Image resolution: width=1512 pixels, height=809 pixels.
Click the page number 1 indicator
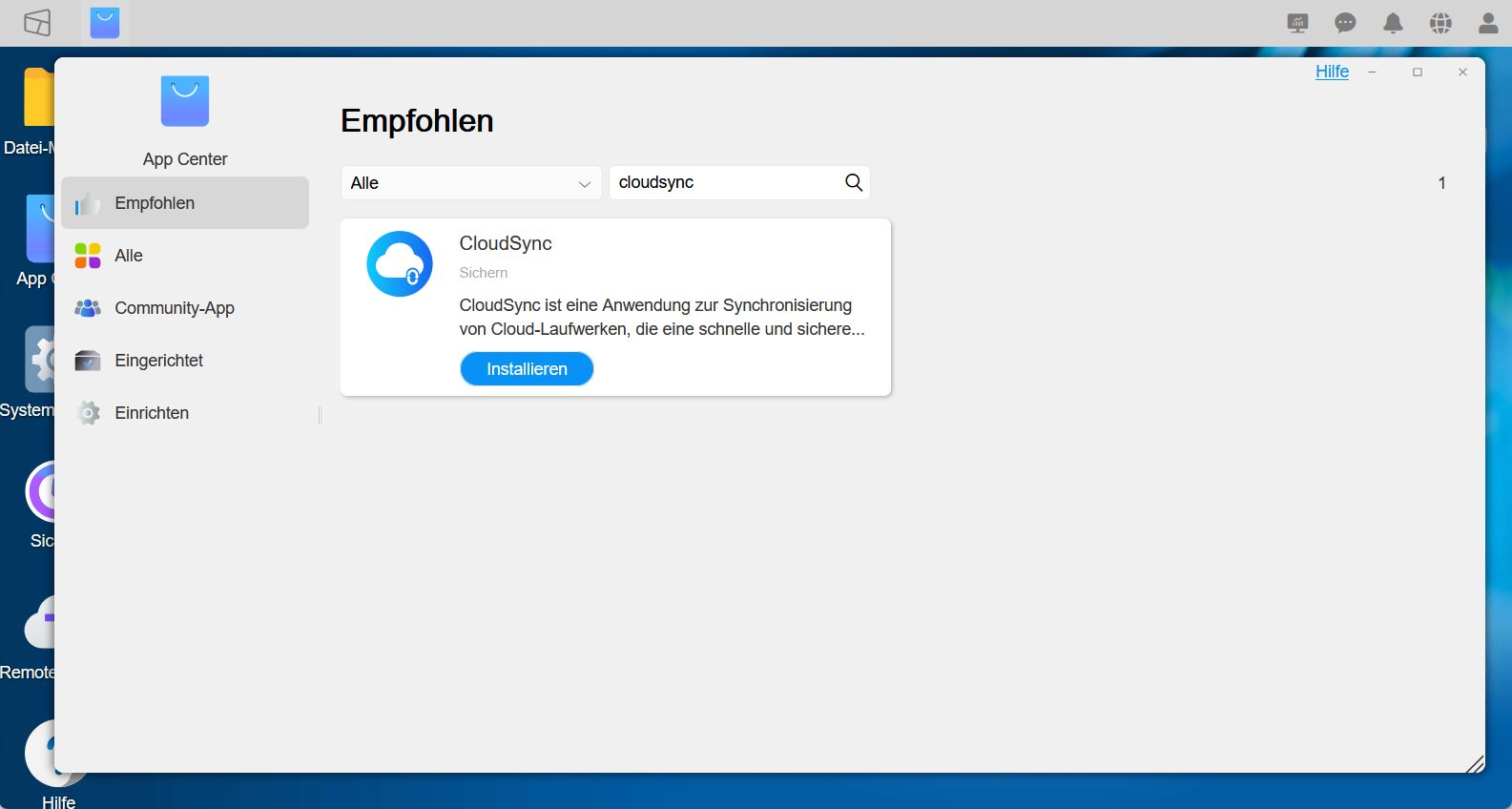click(x=1442, y=183)
